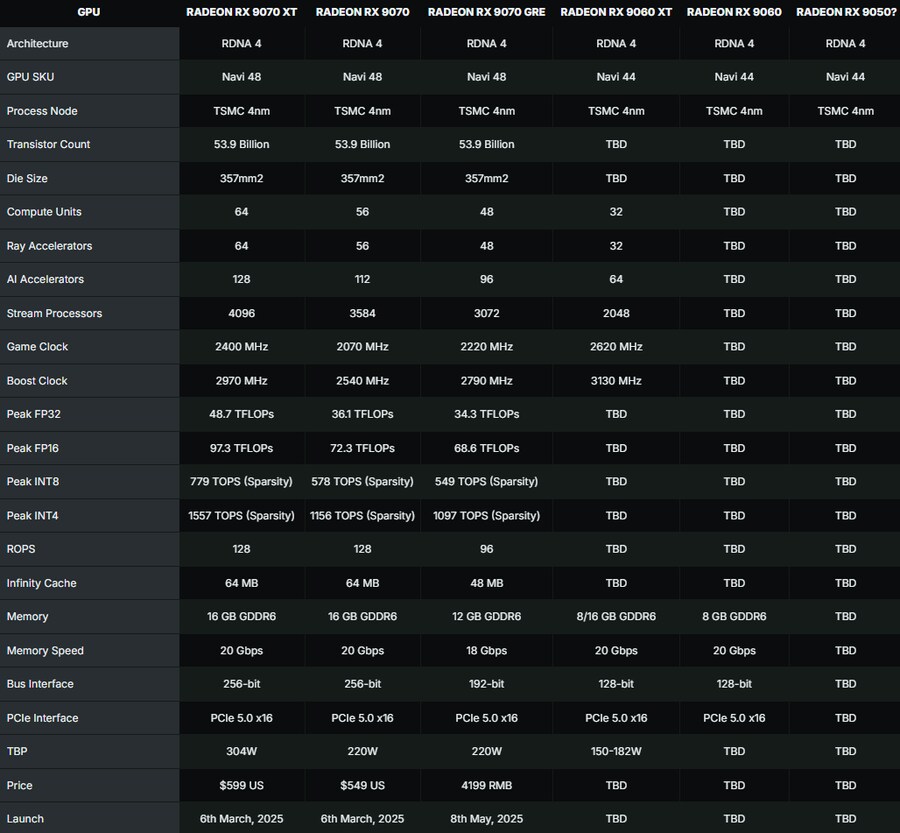
Task: Select the Memory Speed row label
Action: pyautogui.click(x=45, y=650)
